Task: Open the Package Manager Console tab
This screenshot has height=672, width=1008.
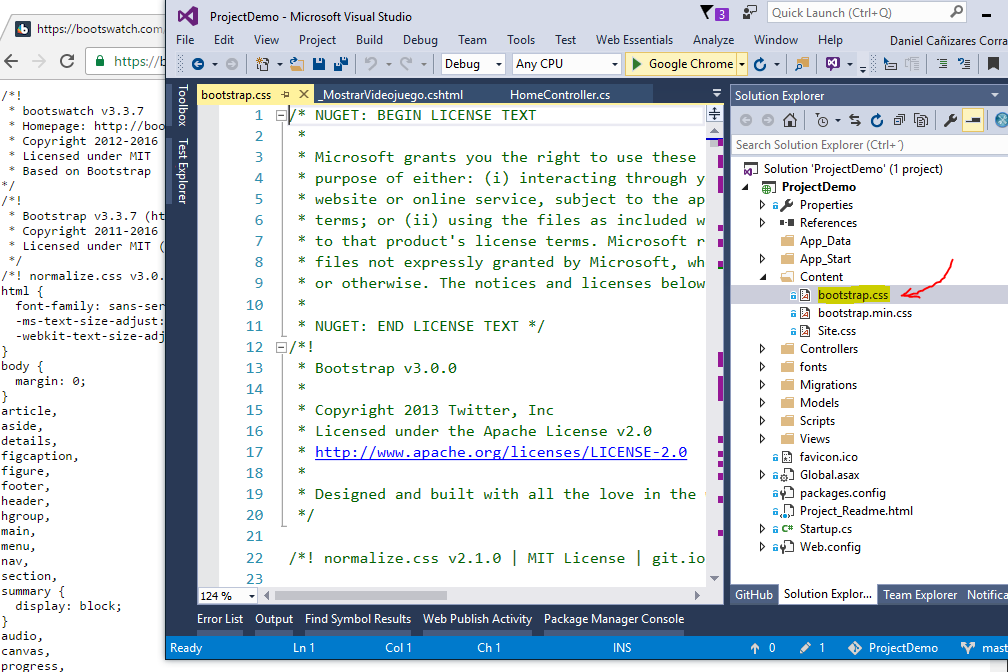Action: [614, 619]
